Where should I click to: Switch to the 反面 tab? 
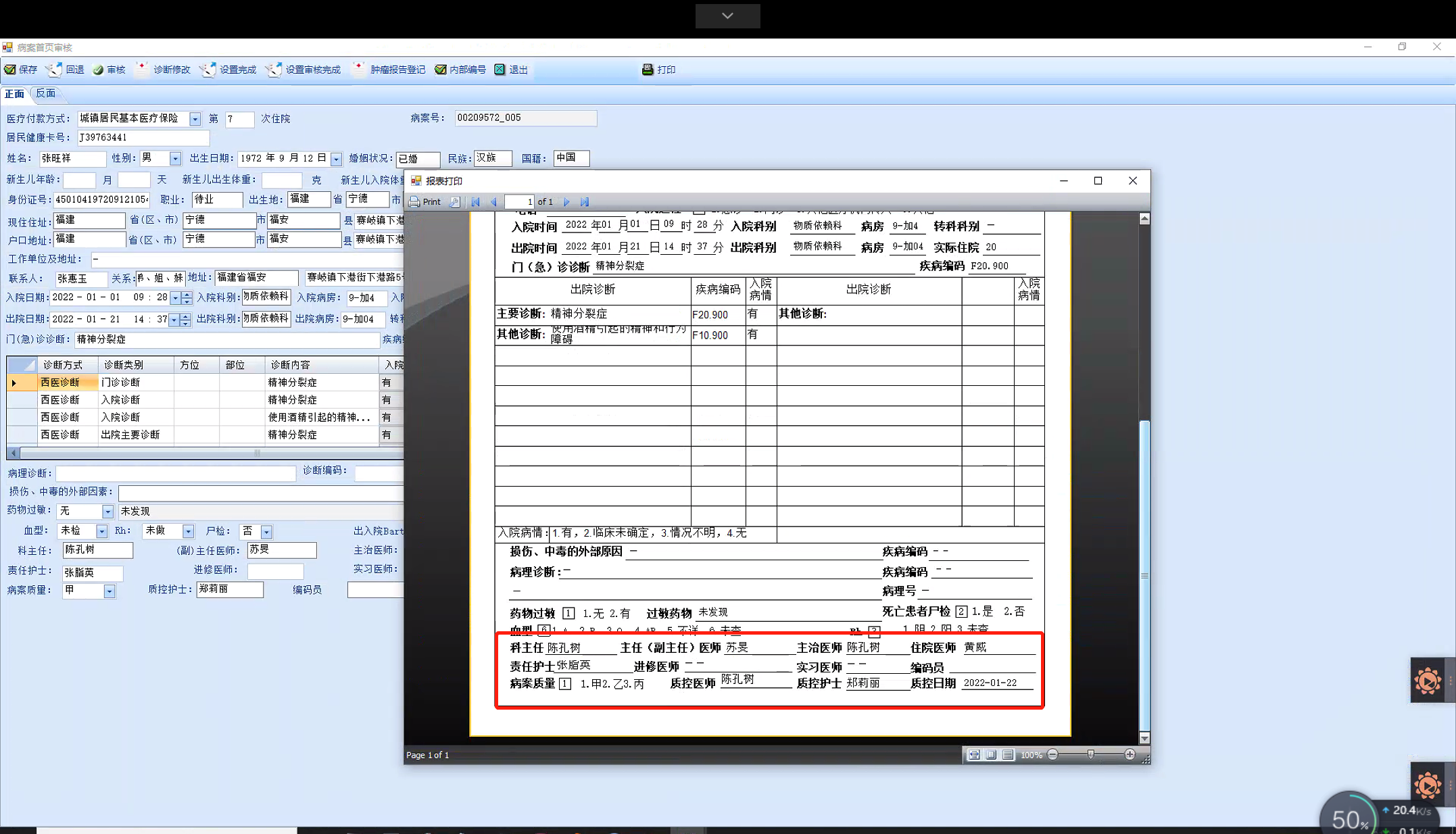46,93
